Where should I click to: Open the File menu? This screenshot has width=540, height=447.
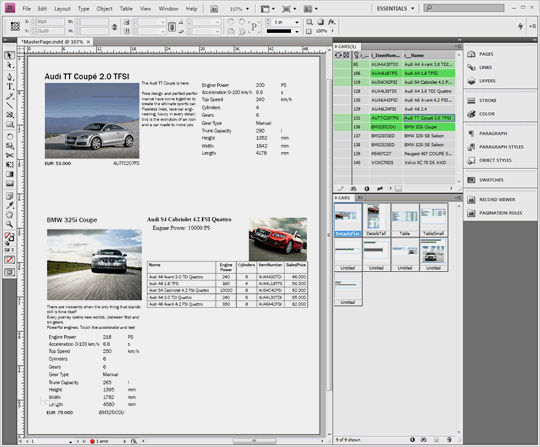point(27,9)
